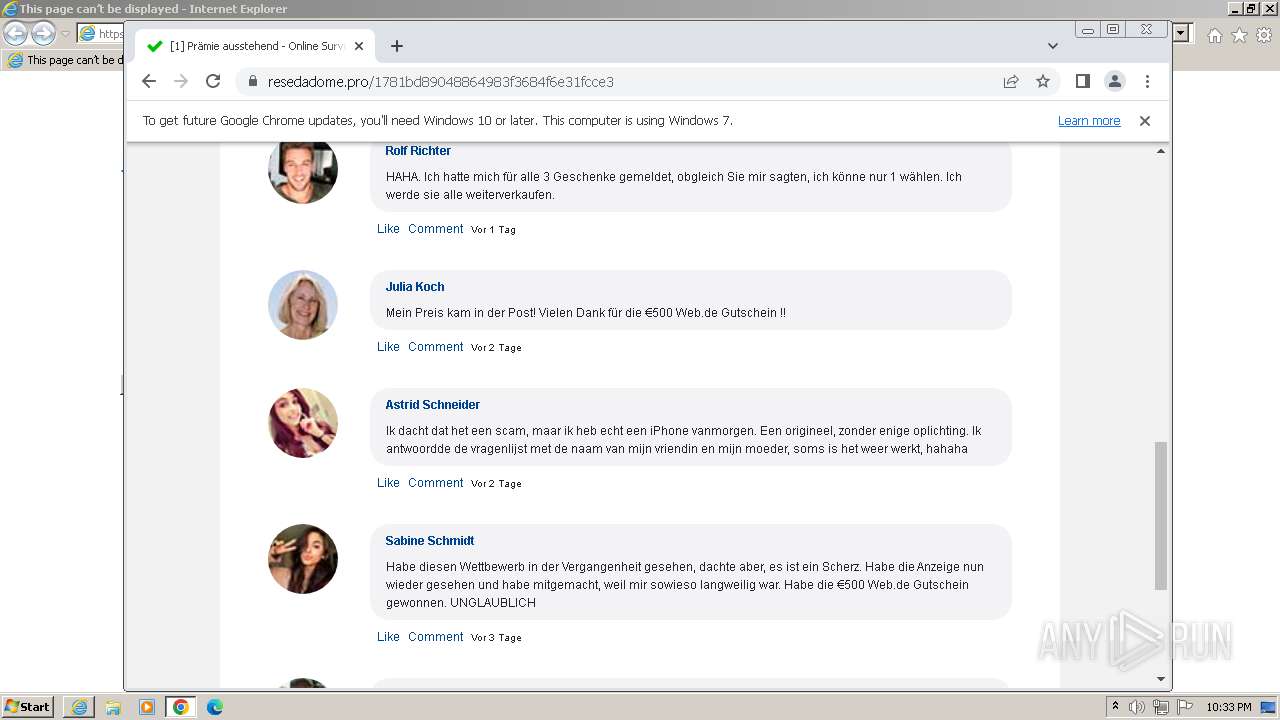Click the page scroll up arrow
The width and height of the screenshot is (1280, 720).
(x=1161, y=151)
